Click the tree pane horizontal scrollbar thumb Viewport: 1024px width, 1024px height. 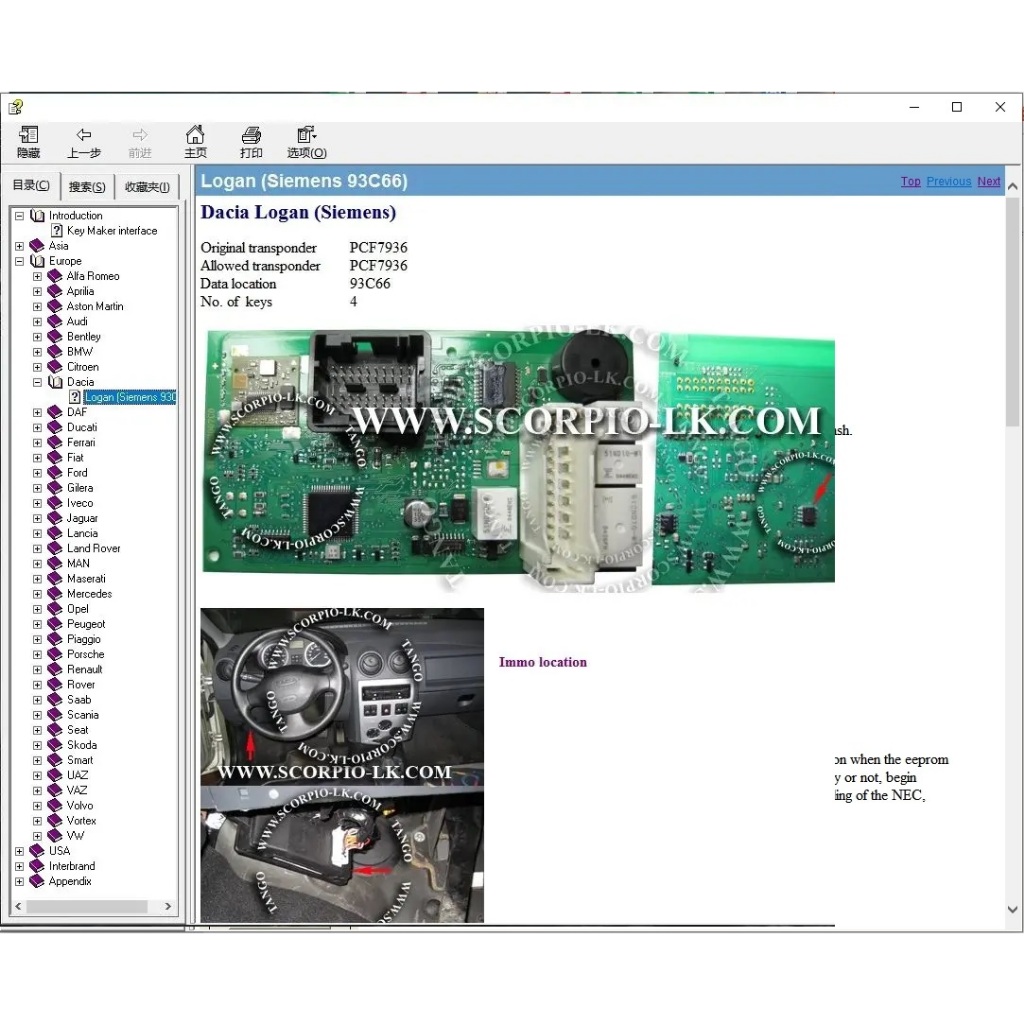pyautogui.click(x=86, y=906)
